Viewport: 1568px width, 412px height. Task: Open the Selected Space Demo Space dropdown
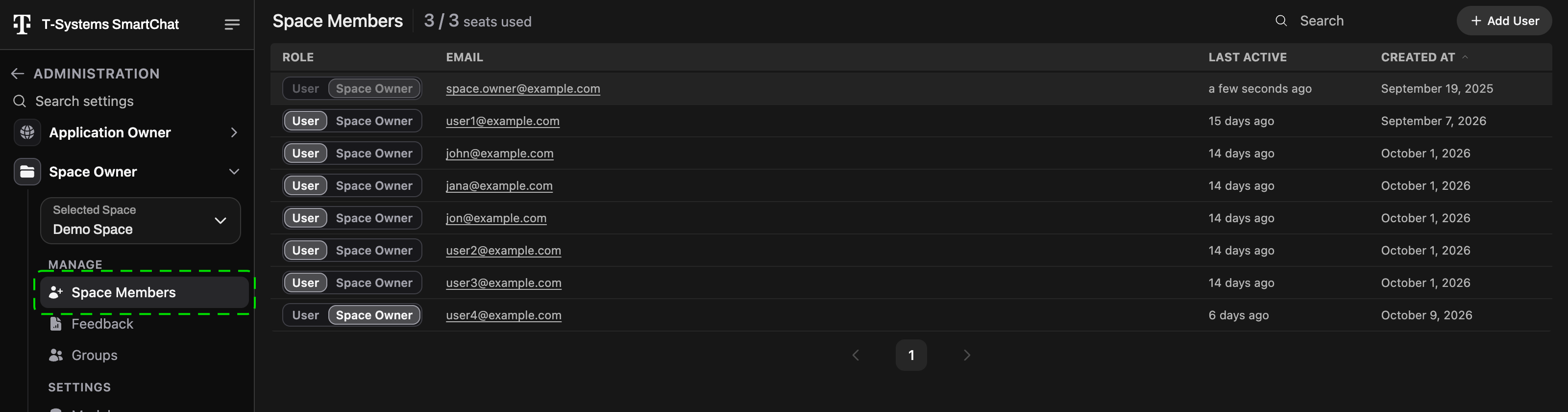coord(141,220)
